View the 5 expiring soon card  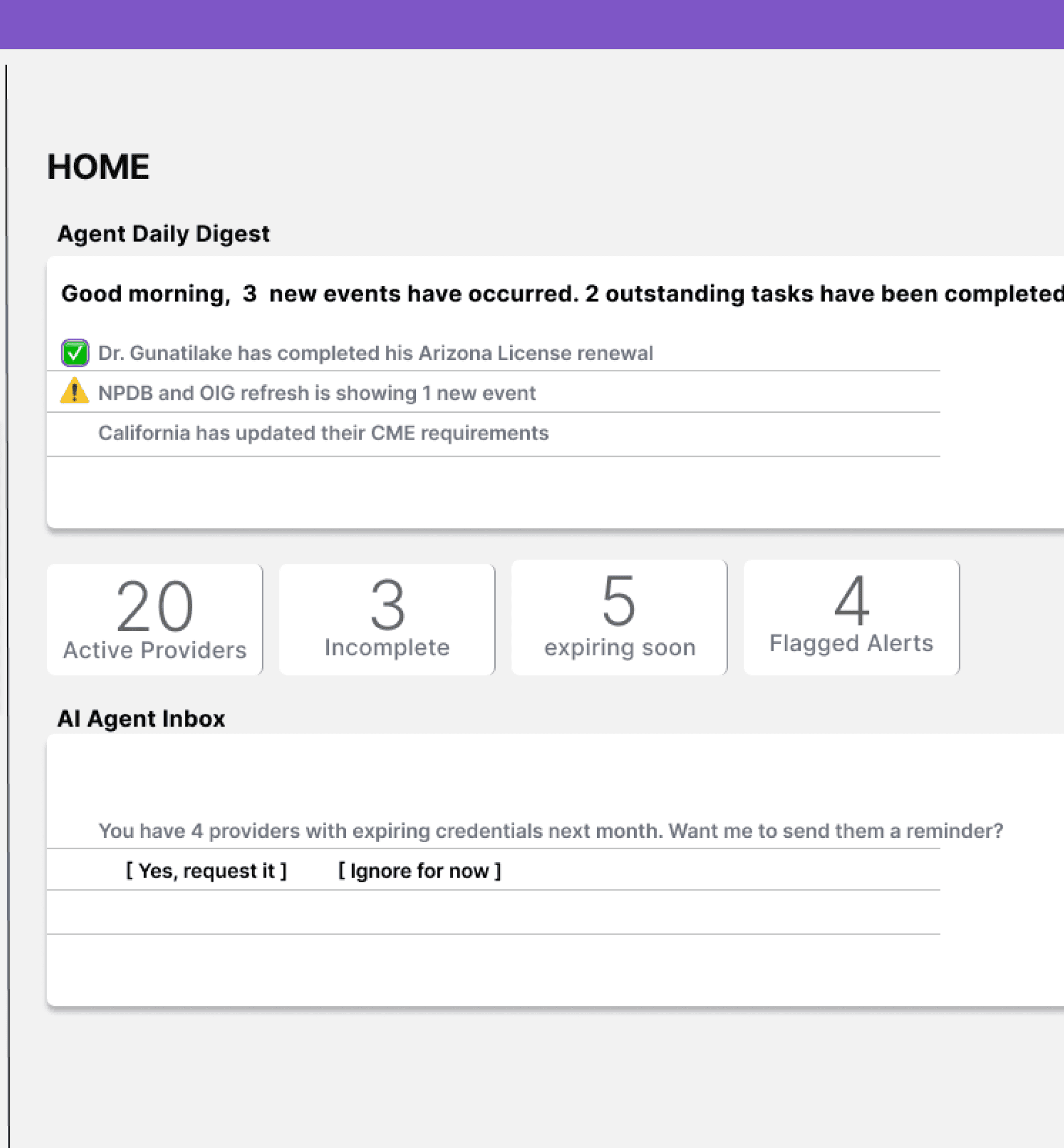619,617
